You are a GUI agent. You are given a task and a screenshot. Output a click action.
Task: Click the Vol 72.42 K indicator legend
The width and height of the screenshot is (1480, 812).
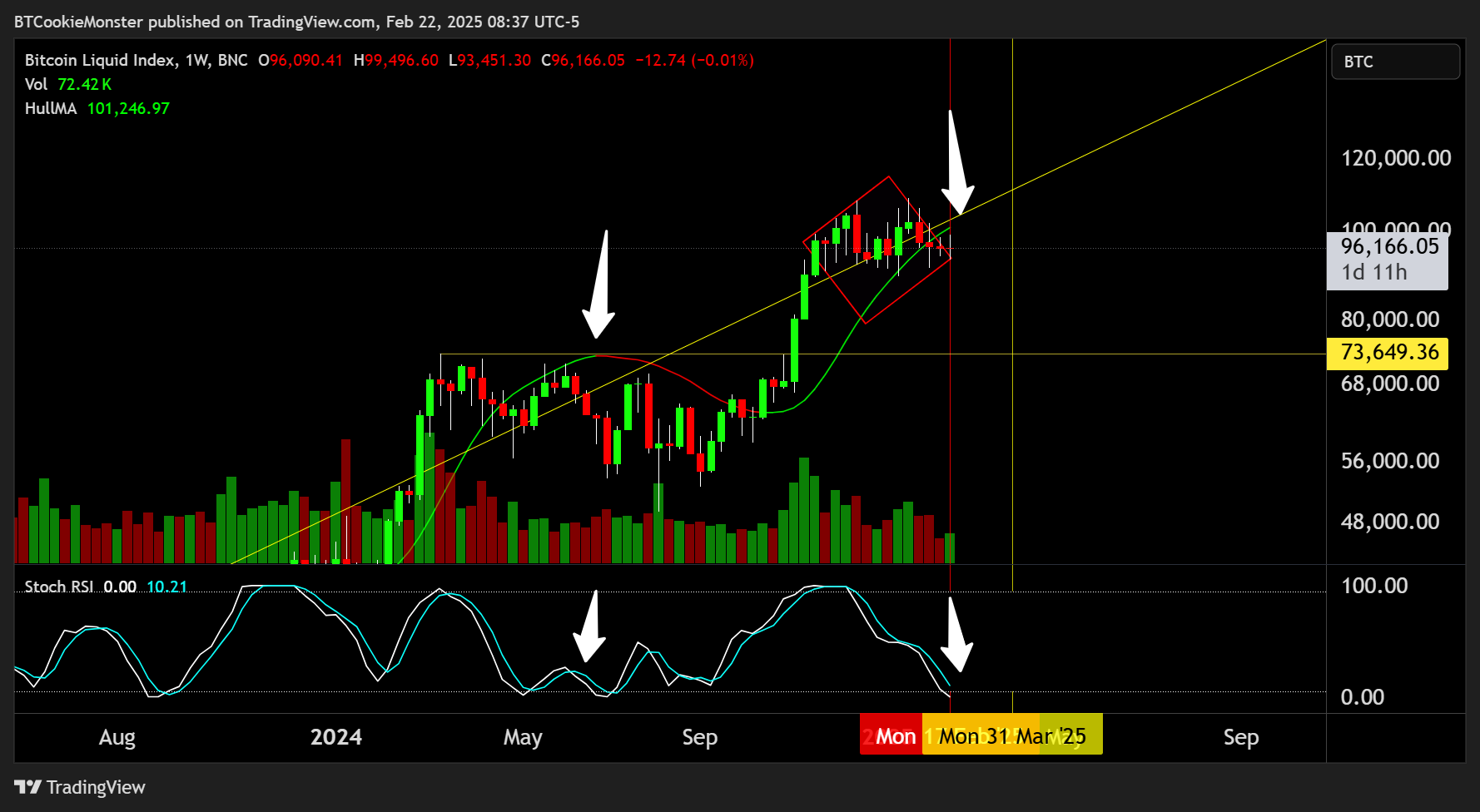pos(68,84)
